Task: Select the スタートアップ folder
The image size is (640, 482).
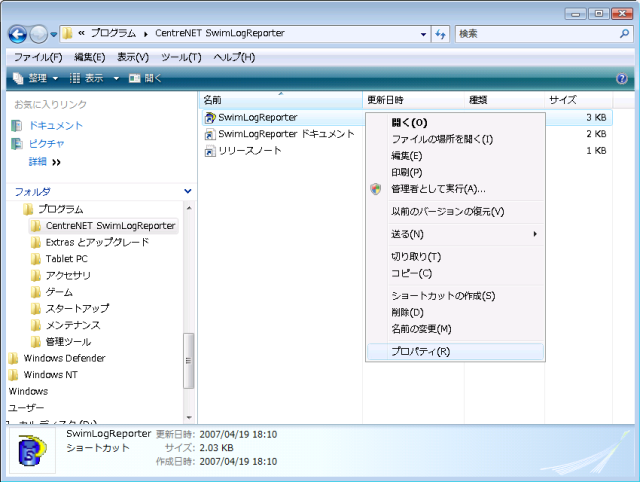Action: [x=77, y=309]
